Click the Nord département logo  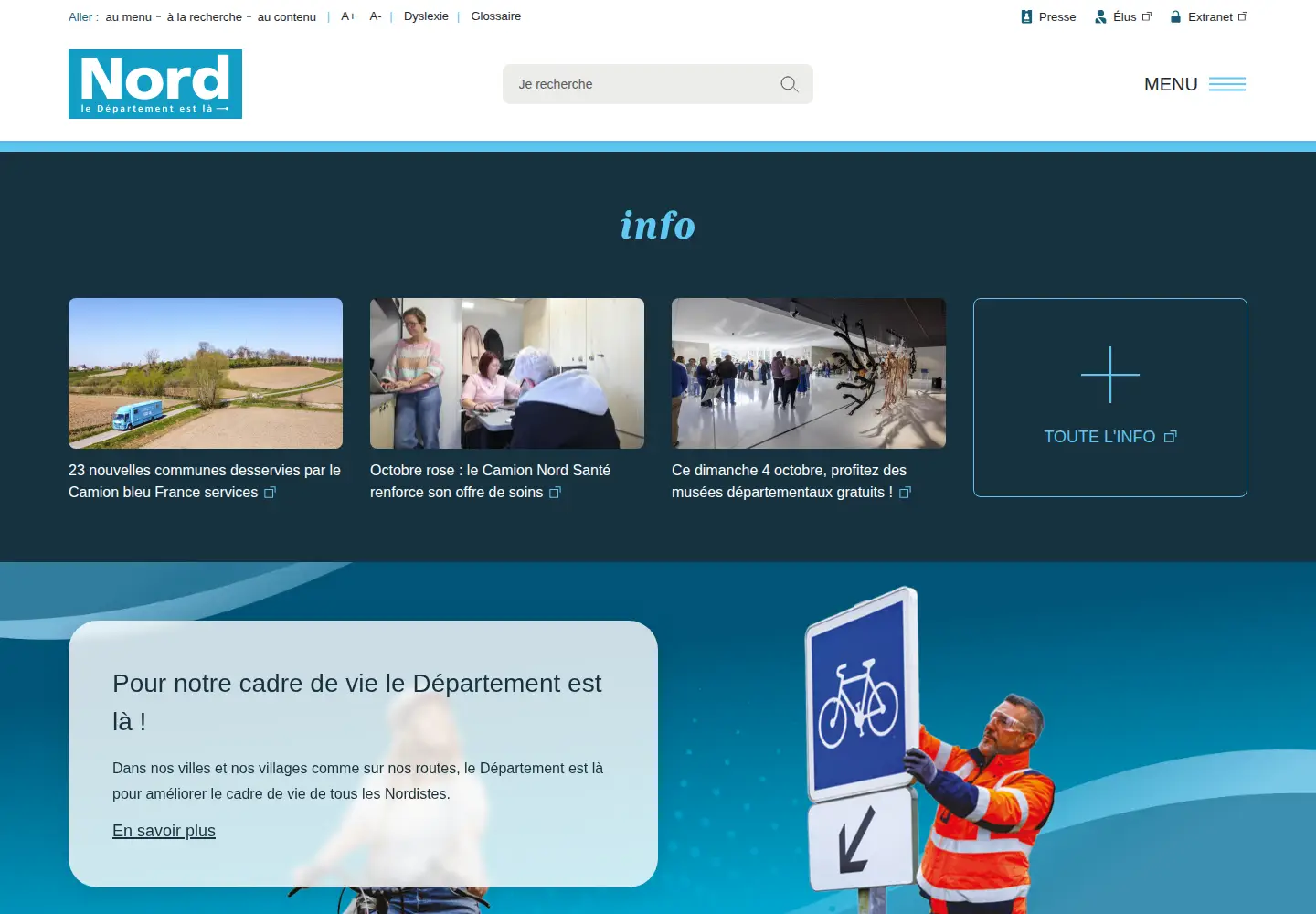coord(155,84)
